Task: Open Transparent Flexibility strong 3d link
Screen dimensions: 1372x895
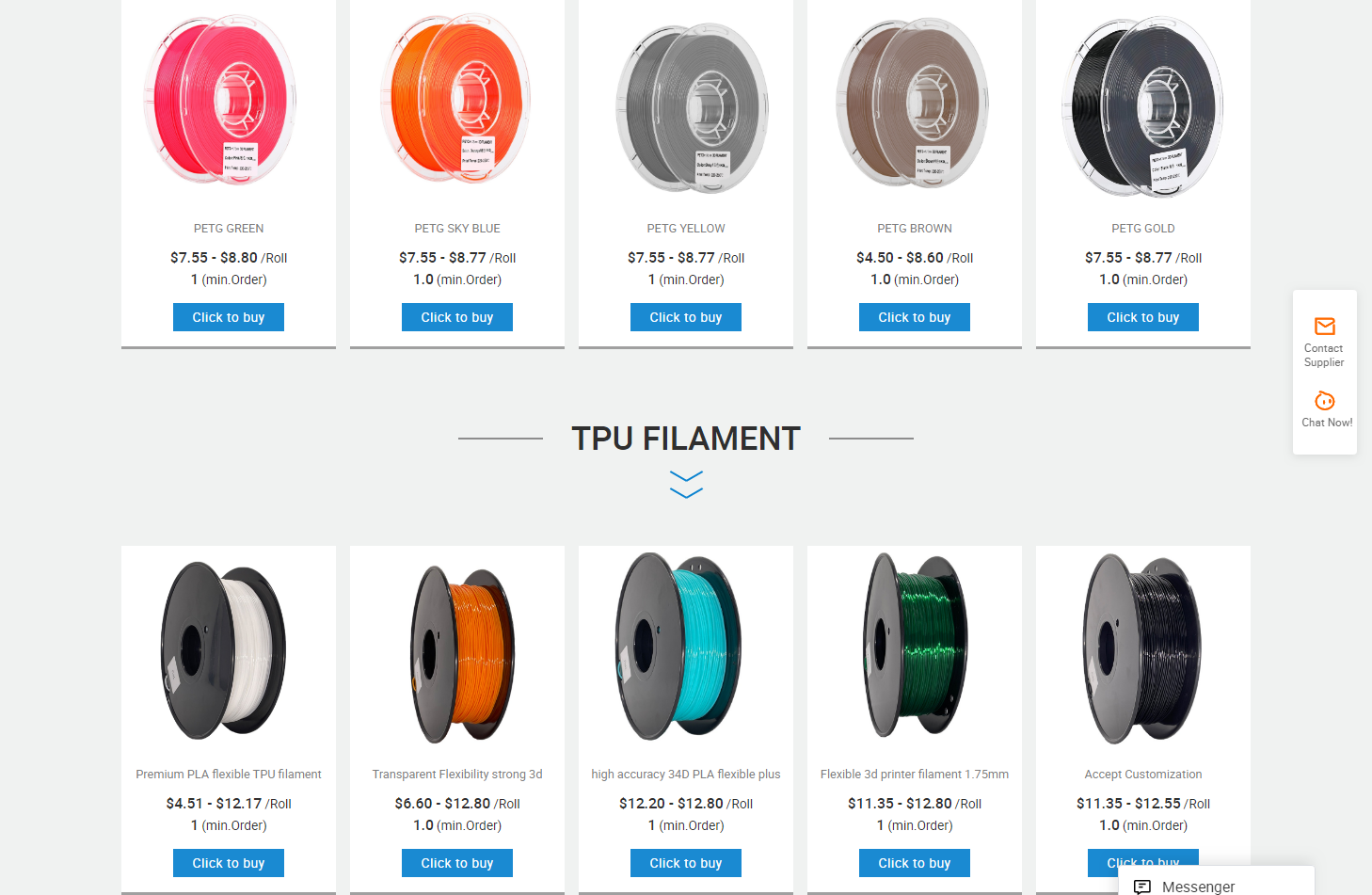Action: coord(457,775)
